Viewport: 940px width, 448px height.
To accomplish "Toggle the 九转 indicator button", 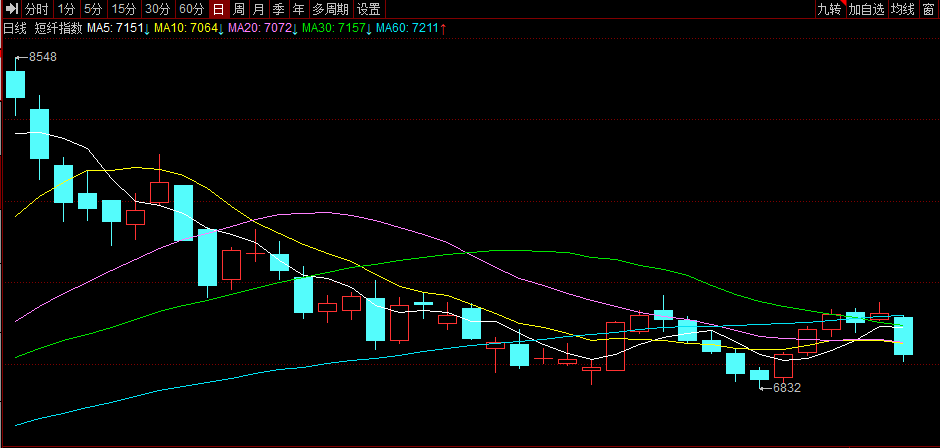I will tap(830, 9).
